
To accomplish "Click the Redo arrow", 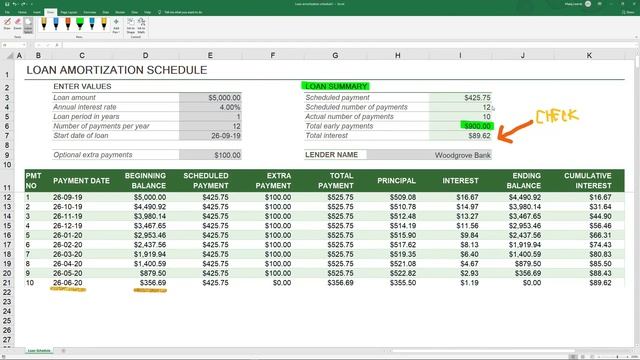I will click(x=23, y=4).
